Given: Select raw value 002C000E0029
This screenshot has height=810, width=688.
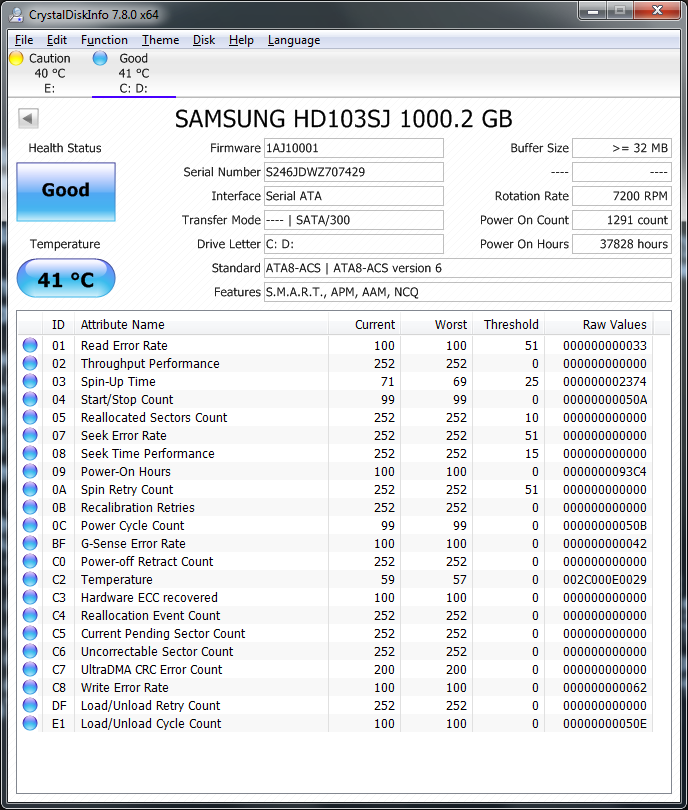Looking at the screenshot, I should 605,580.
